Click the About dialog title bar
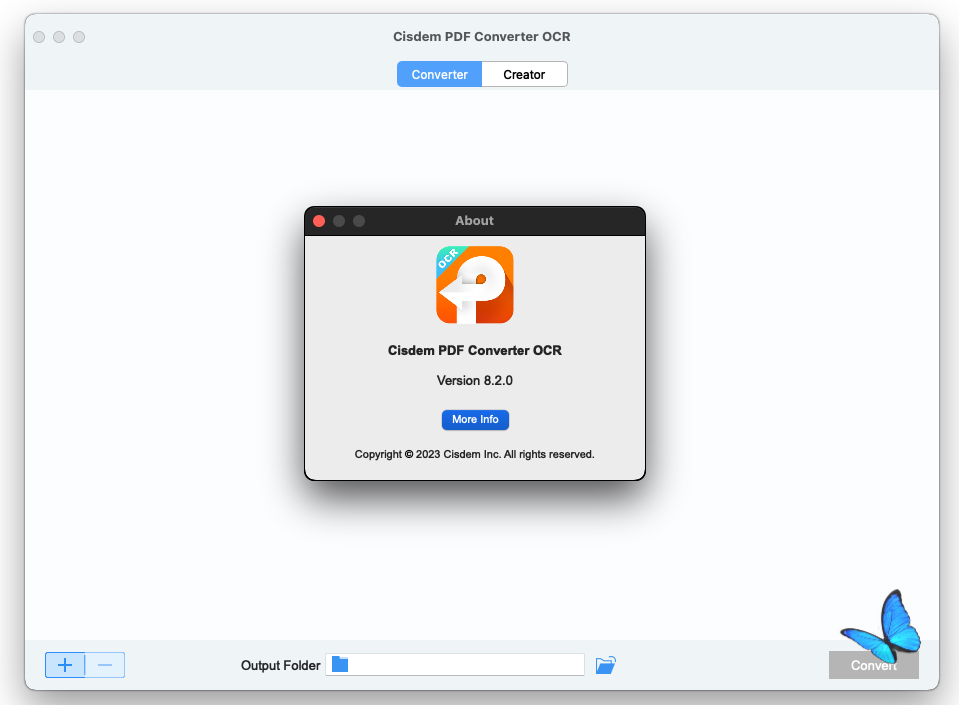The width and height of the screenshot is (959, 705). [x=475, y=221]
